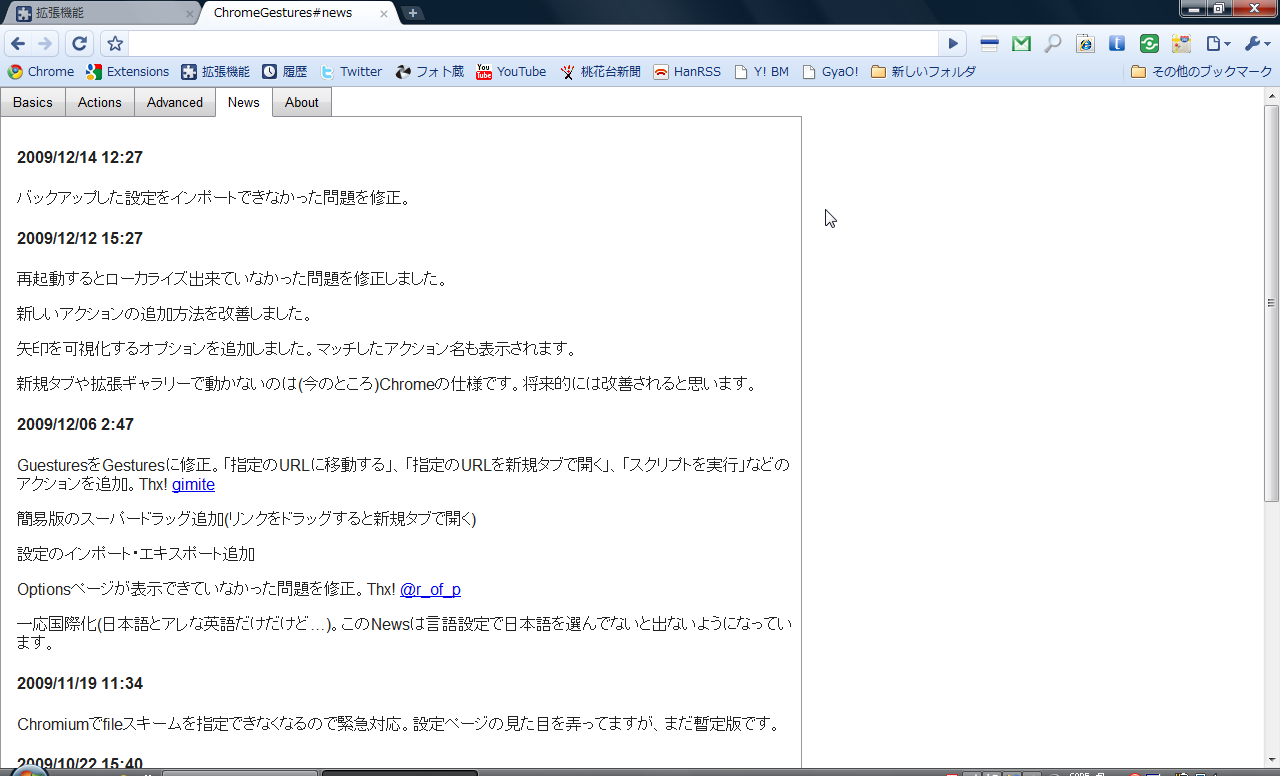Switch to the Basics tab
This screenshot has height=776, width=1280.
point(33,102)
